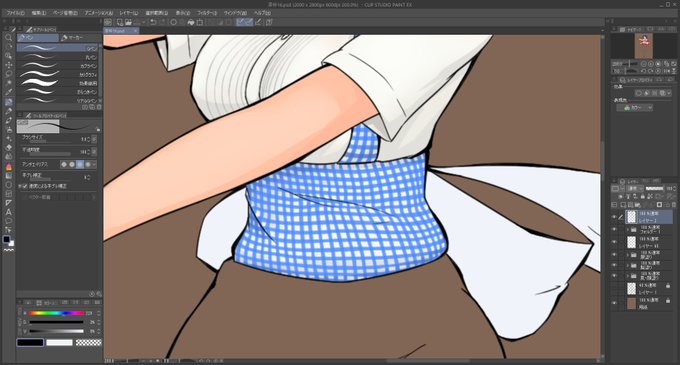Screen dimensions: 680x365
Task: Toggle second snap icon in command bar
Action: pyautogui.click(x=249, y=22)
